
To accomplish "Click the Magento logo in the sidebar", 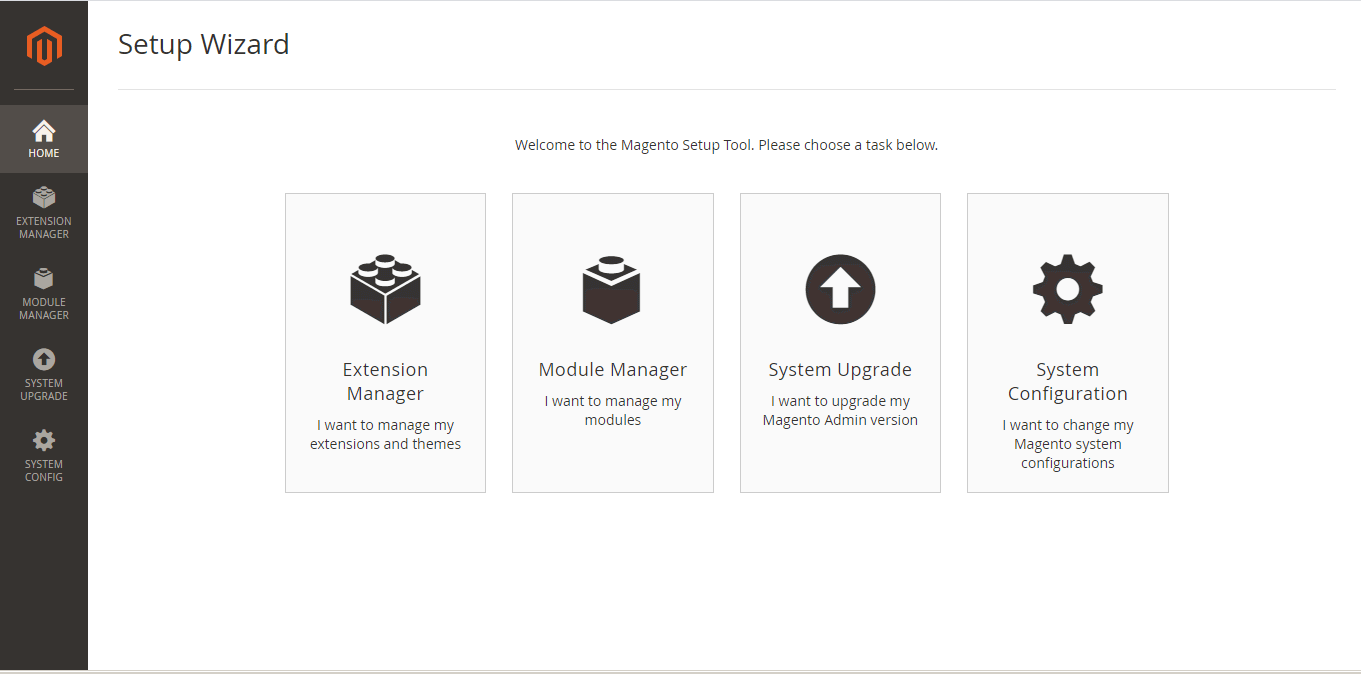I will tap(44, 45).
